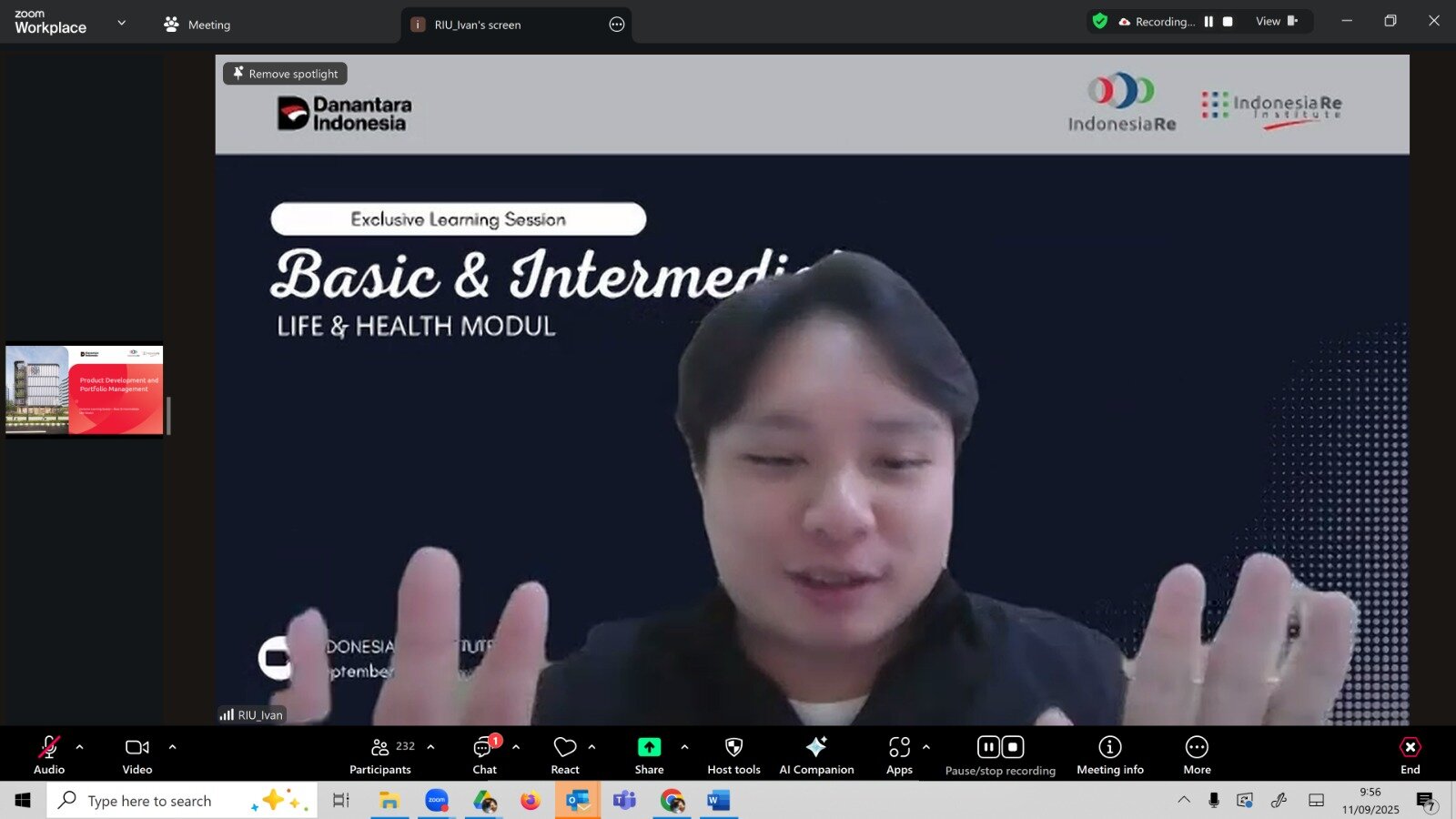
Task: Open the More options menu
Action: pos(1197,755)
